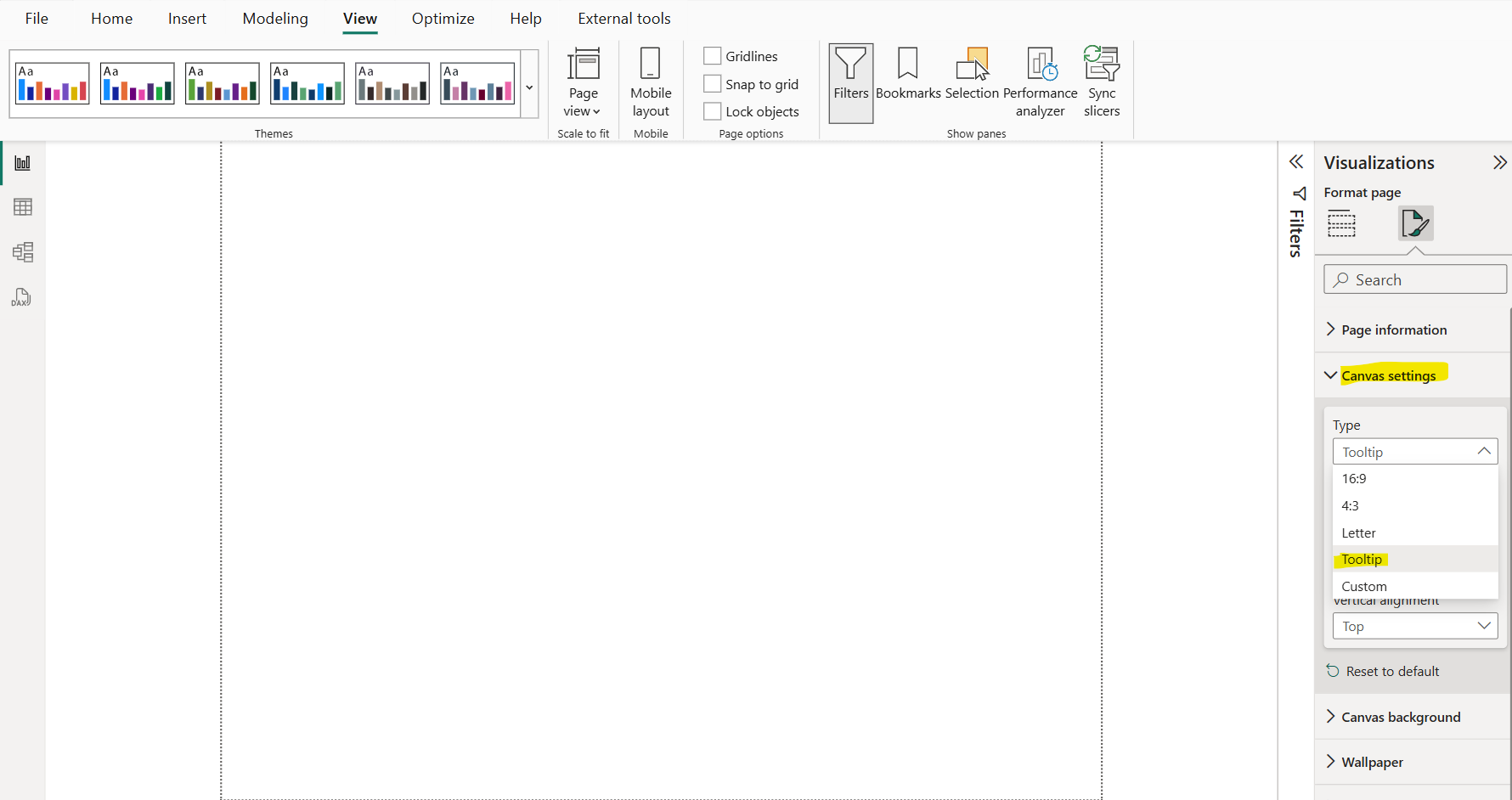Screen dimensions: 1512x800
Task: Choose Custom from the Type list
Action: click(x=1364, y=586)
